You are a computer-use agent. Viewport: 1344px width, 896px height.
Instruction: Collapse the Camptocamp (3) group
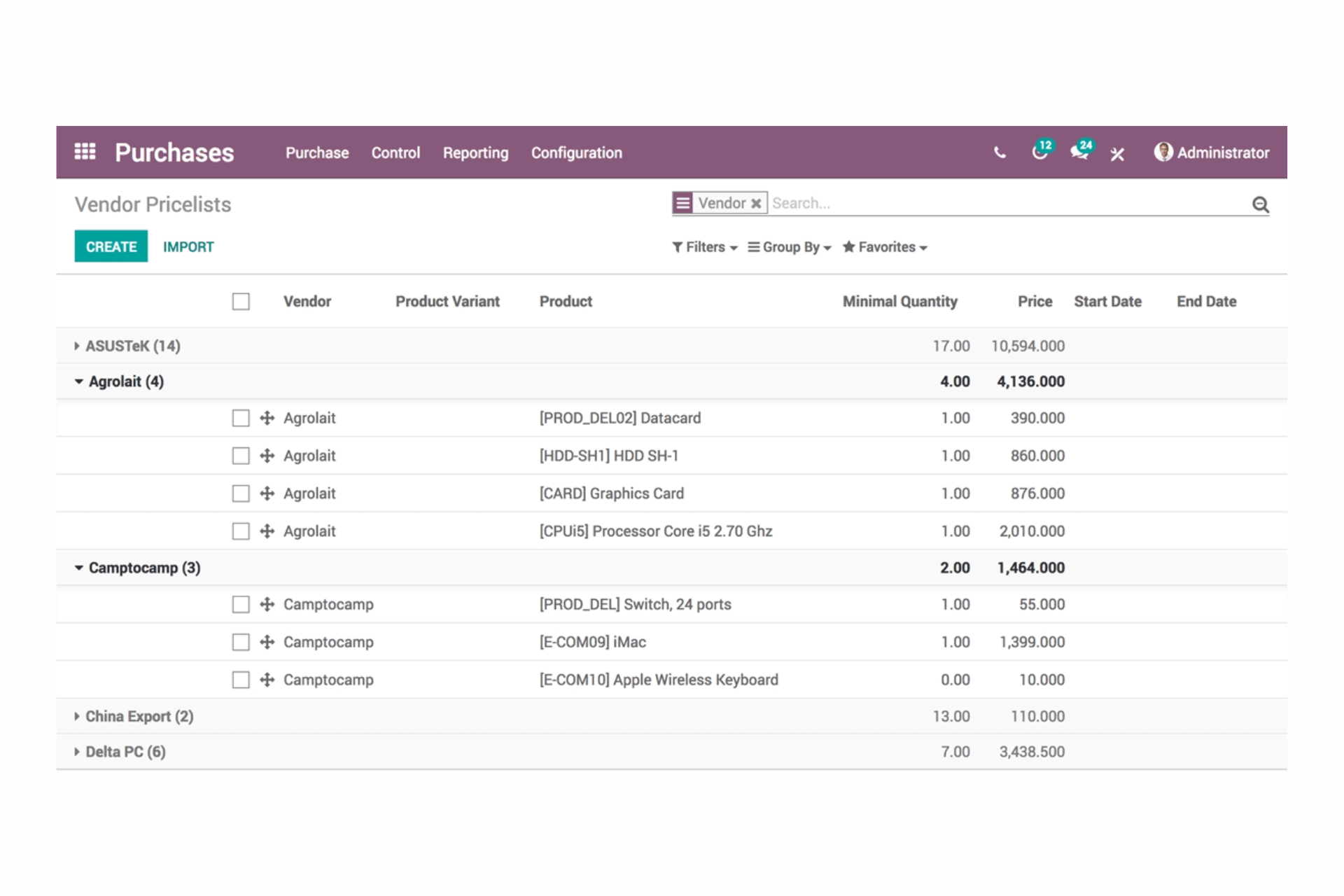[137, 568]
